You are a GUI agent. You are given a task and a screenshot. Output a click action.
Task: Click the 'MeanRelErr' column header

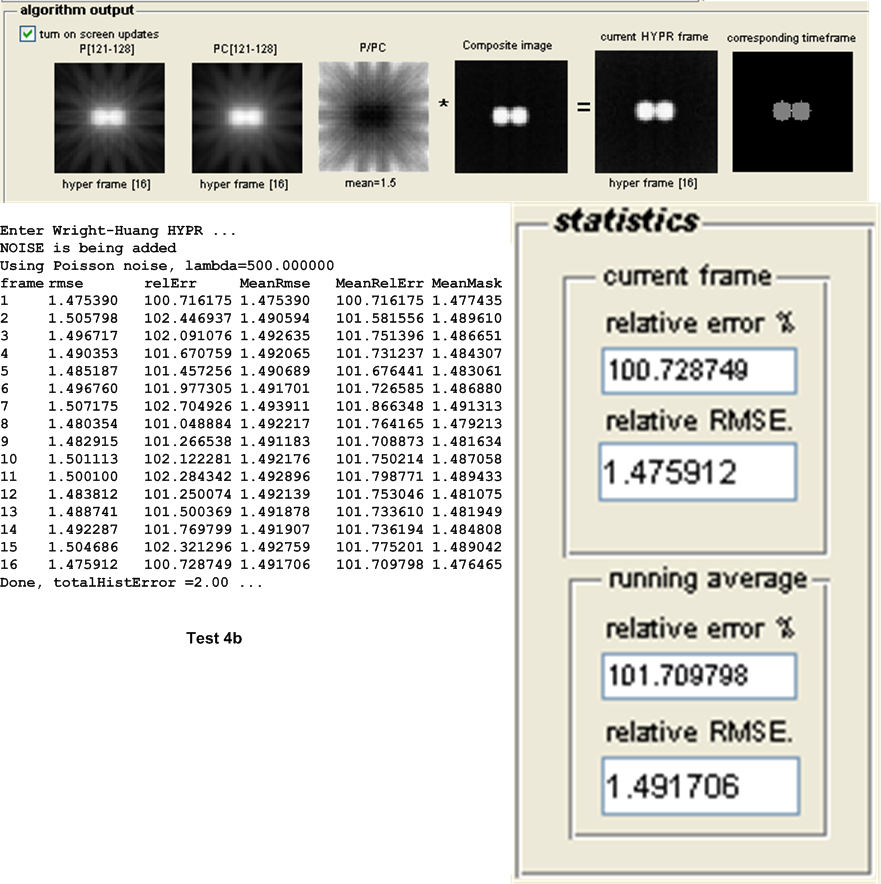[376, 283]
